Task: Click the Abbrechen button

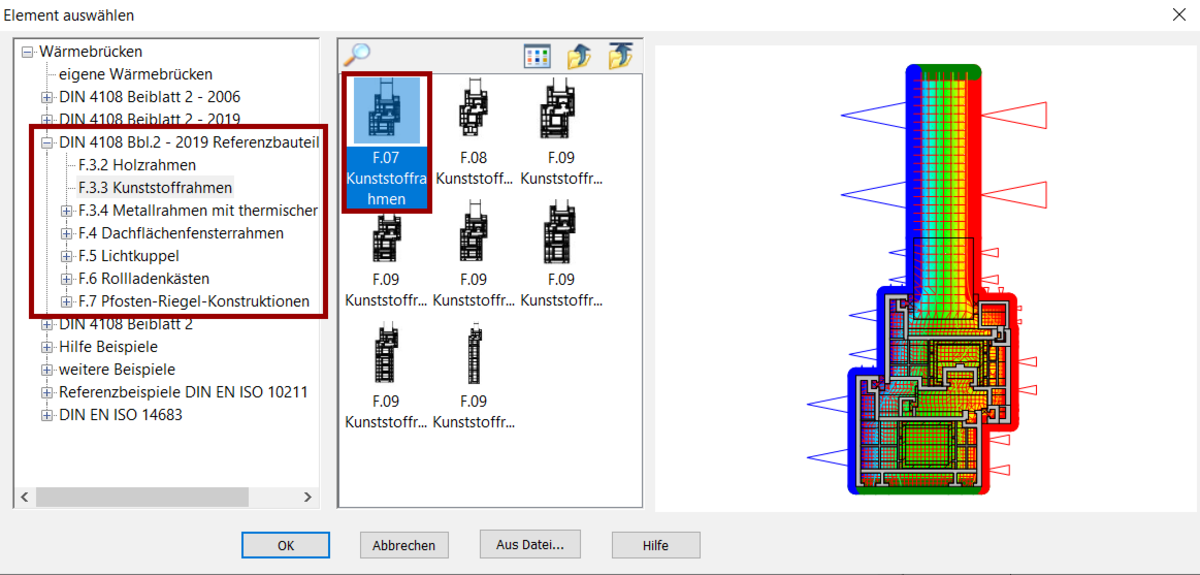Action: pos(404,545)
